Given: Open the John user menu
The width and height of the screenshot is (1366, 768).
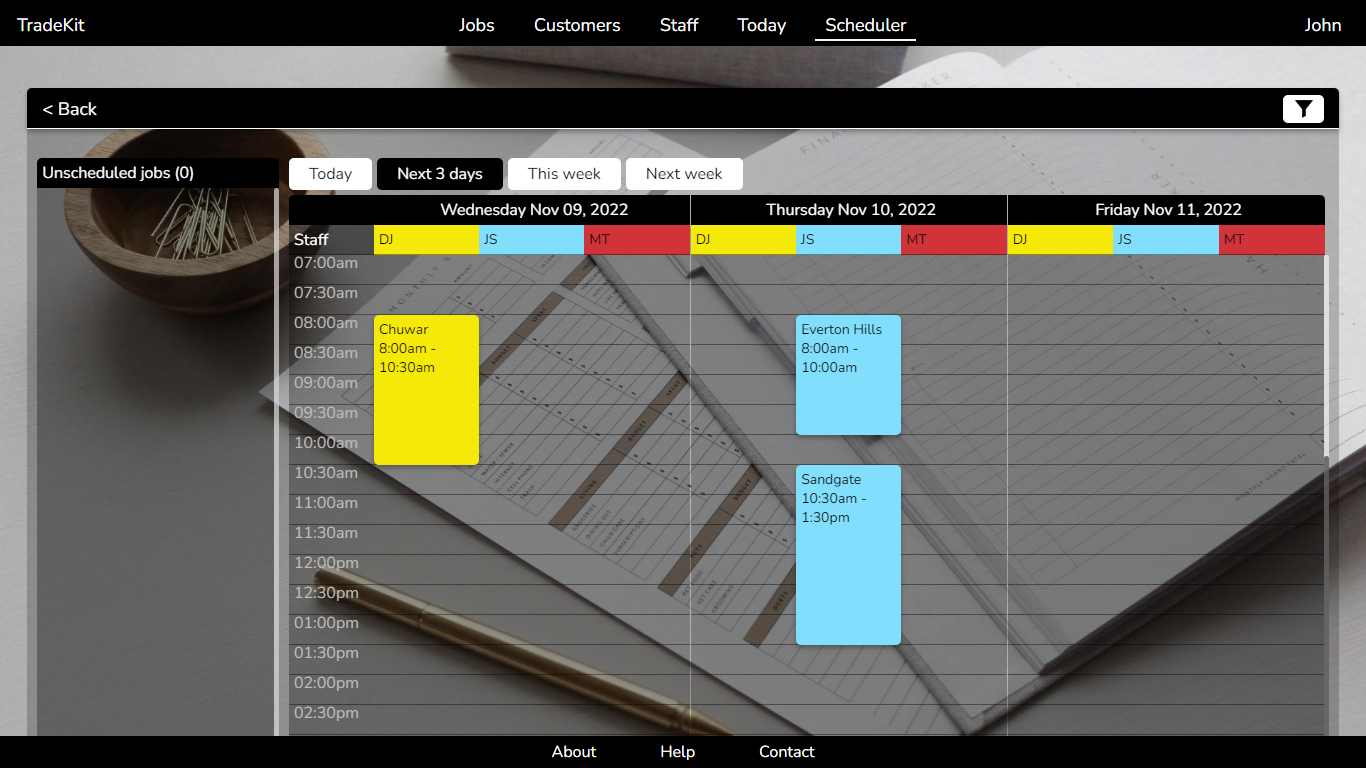Looking at the screenshot, I should (1323, 25).
